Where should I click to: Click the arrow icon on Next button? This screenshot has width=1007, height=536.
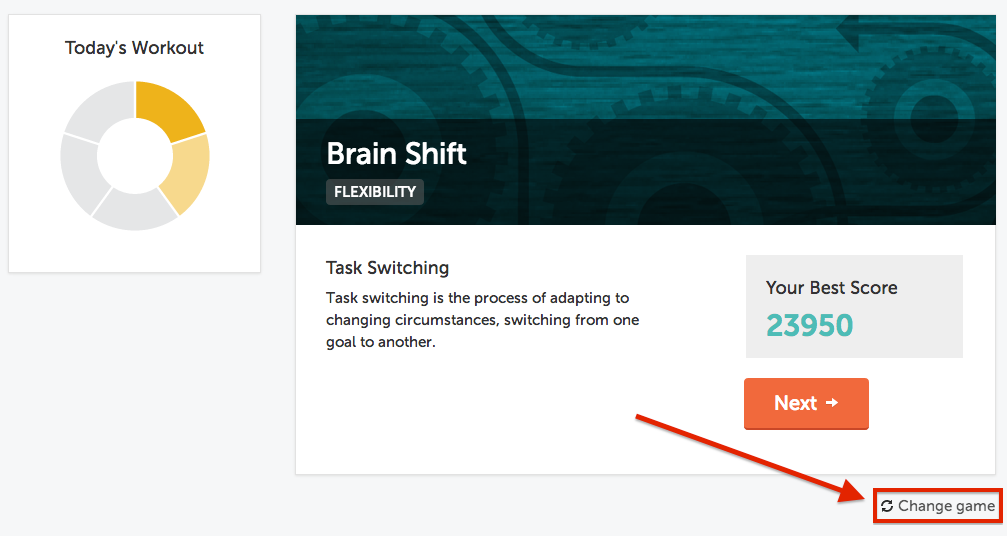[832, 403]
